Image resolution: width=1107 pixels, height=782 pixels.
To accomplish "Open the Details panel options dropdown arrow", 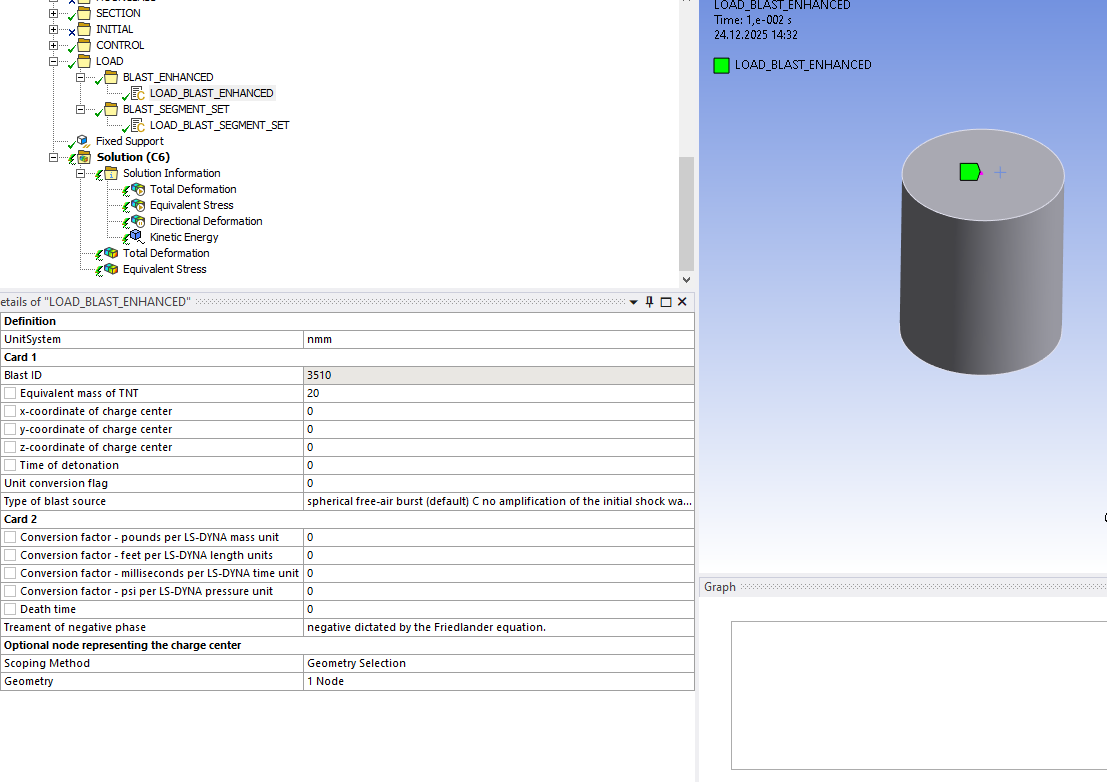I will click(x=633, y=302).
